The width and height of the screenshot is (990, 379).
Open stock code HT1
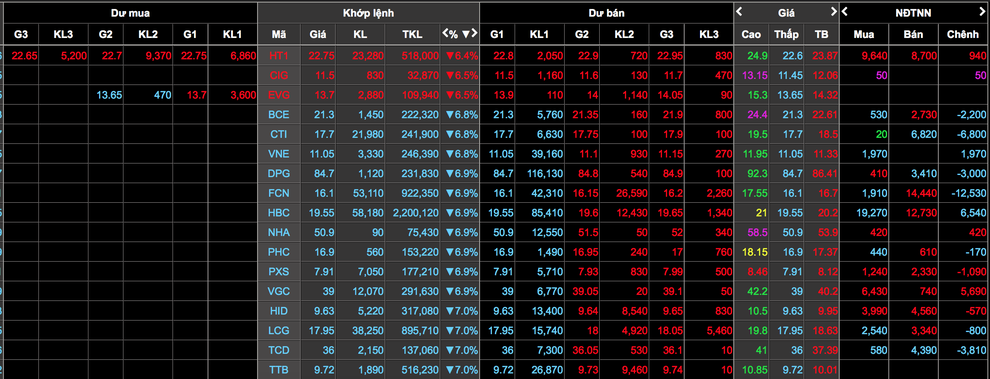click(x=278, y=56)
